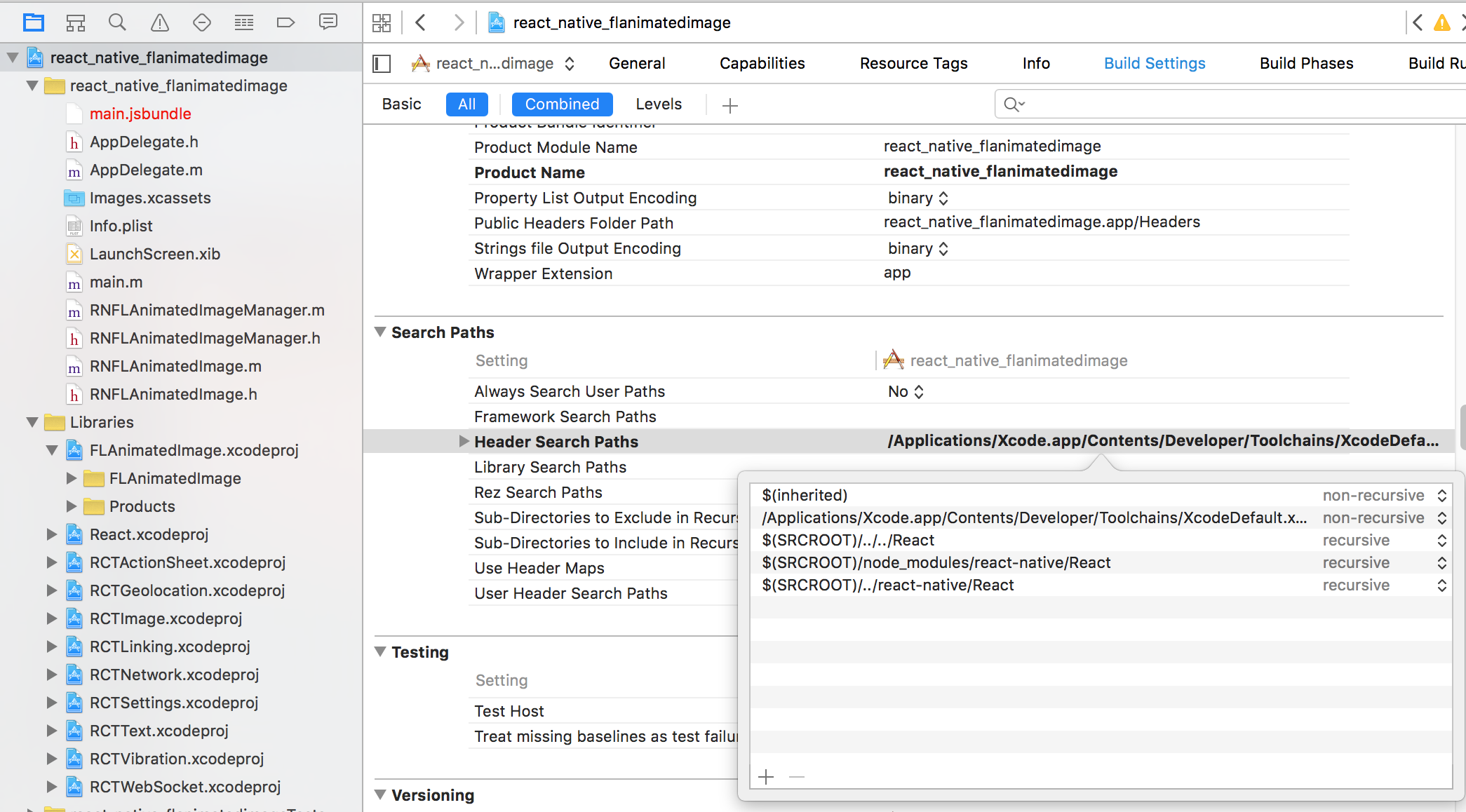The width and height of the screenshot is (1466, 812).
Task: Click the add build setting plus button
Action: click(x=730, y=105)
